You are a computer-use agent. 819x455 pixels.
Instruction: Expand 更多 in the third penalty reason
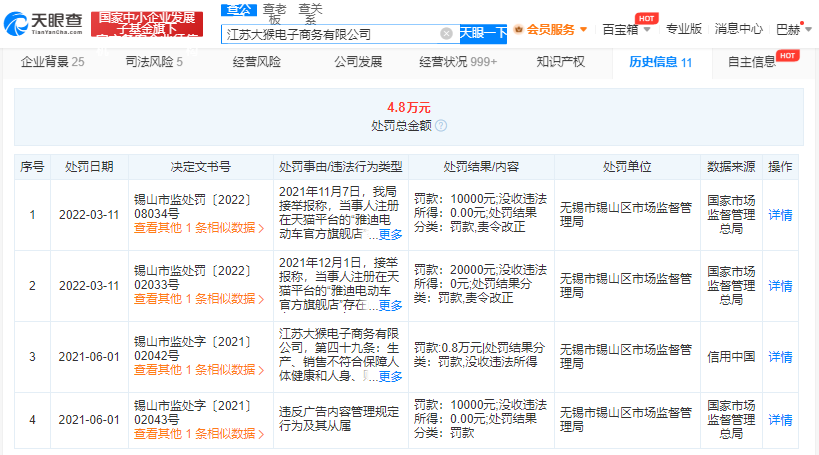pos(389,376)
